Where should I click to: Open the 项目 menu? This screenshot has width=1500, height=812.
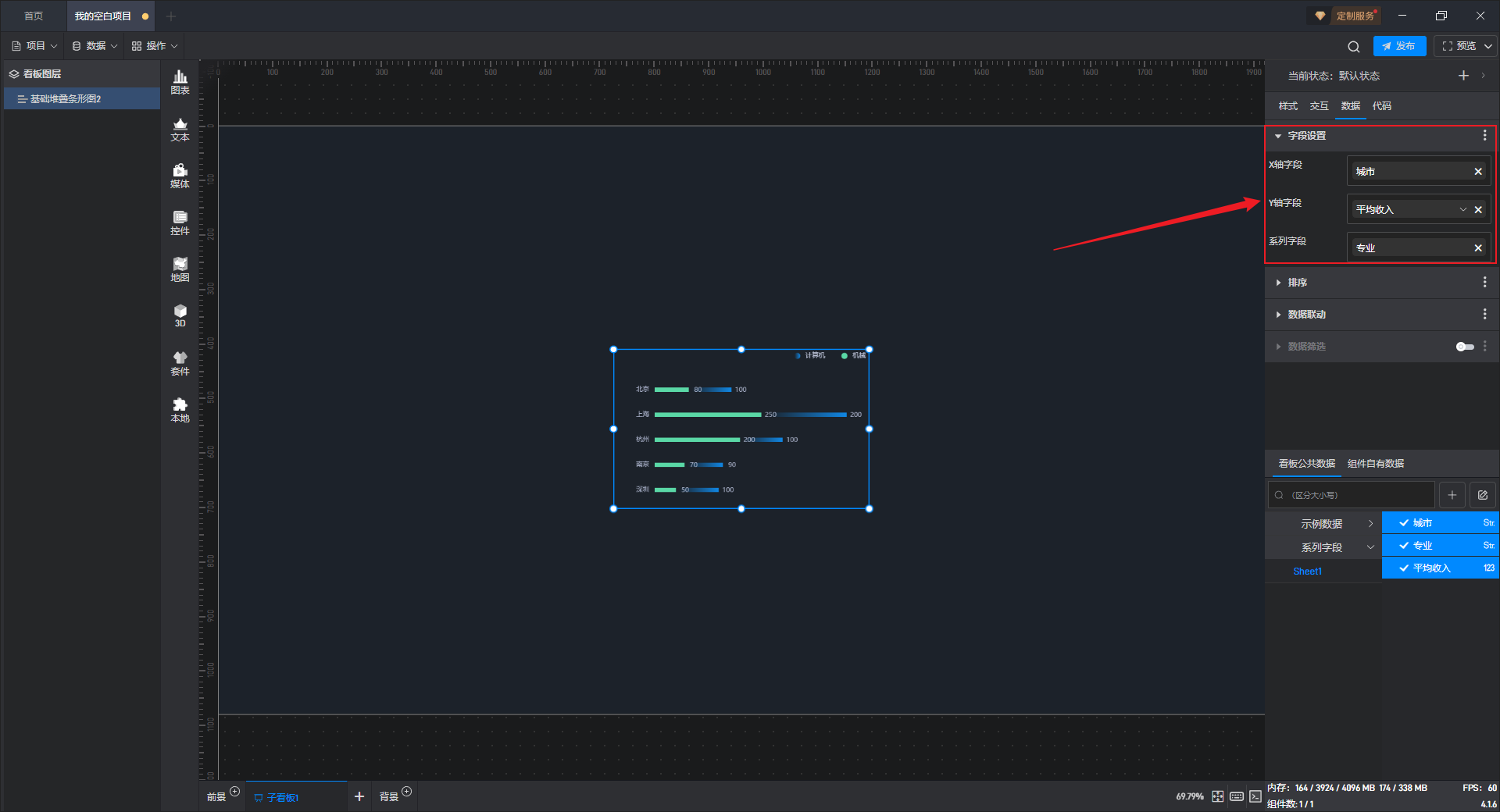[34, 46]
